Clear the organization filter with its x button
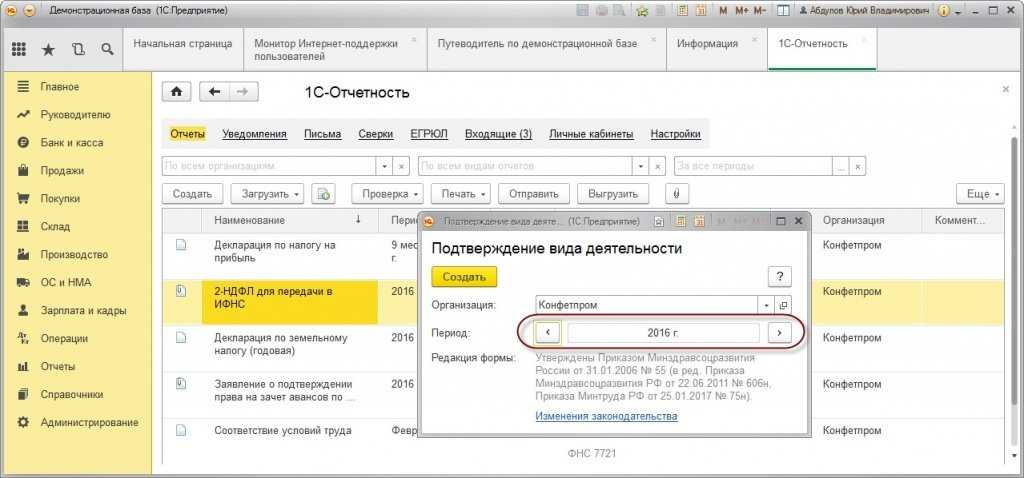Image resolution: width=1024 pixels, height=478 pixels. pyautogui.click(x=402, y=166)
